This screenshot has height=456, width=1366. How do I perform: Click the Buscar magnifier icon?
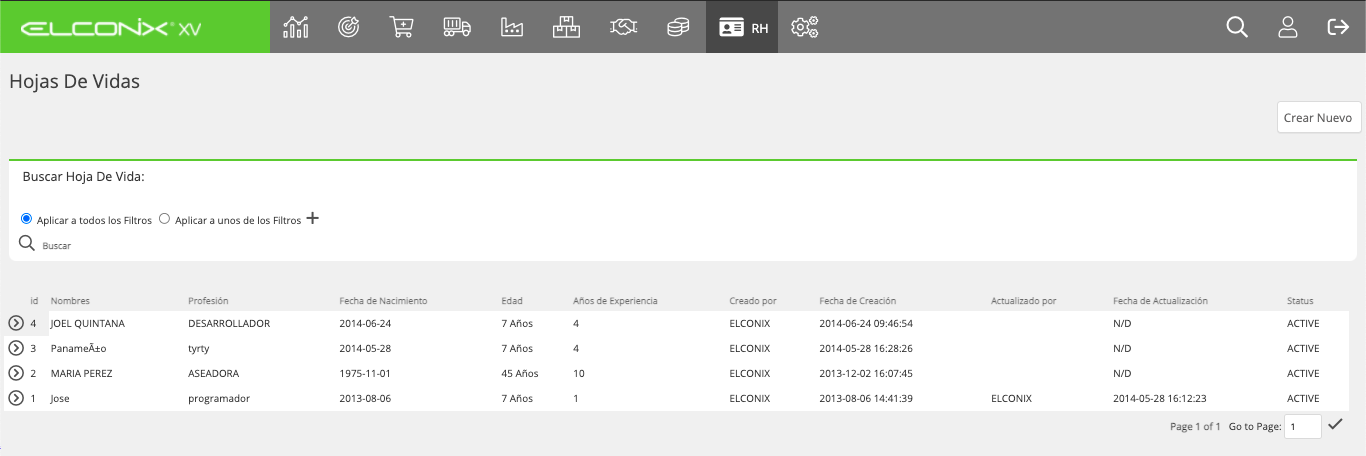27,243
